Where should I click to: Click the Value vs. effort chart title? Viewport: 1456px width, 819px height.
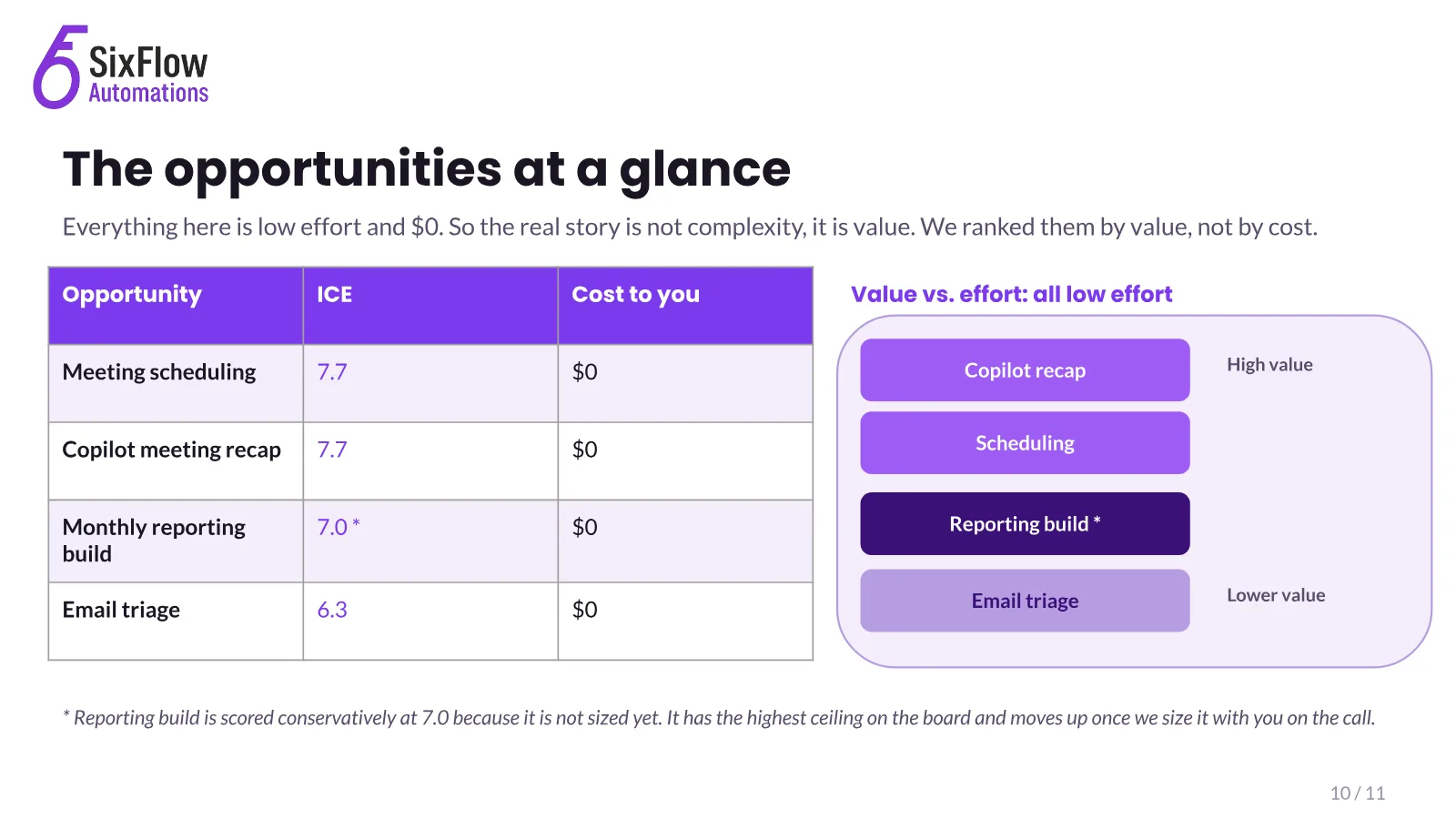(1011, 294)
